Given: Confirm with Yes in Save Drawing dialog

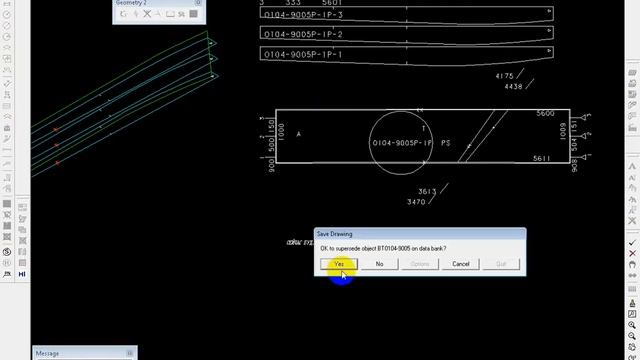Looking at the screenshot, I should point(339,264).
